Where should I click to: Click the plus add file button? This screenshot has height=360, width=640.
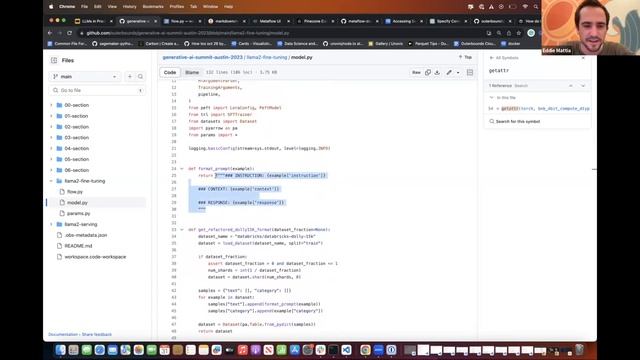coord(130,76)
